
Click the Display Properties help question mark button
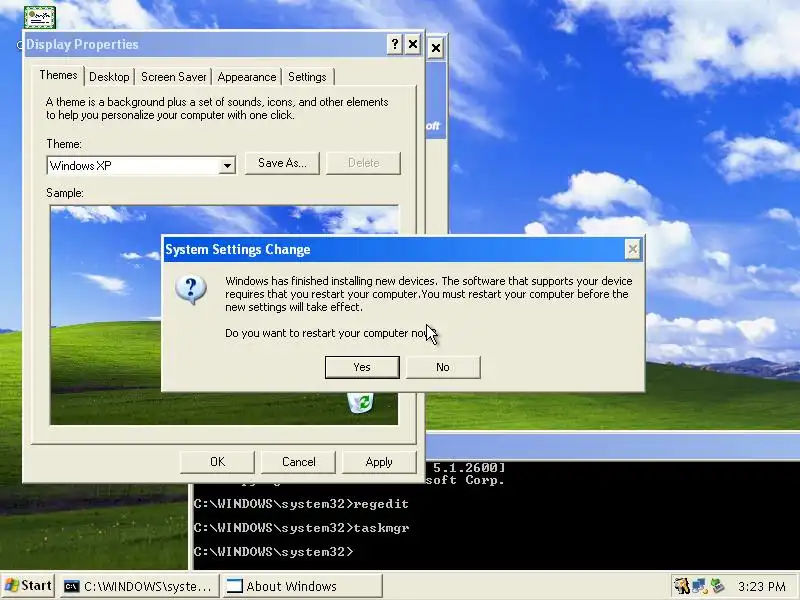tap(394, 45)
